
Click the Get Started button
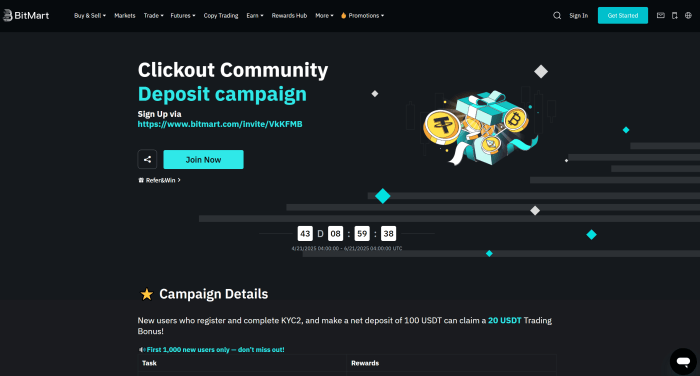[x=623, y=16]
